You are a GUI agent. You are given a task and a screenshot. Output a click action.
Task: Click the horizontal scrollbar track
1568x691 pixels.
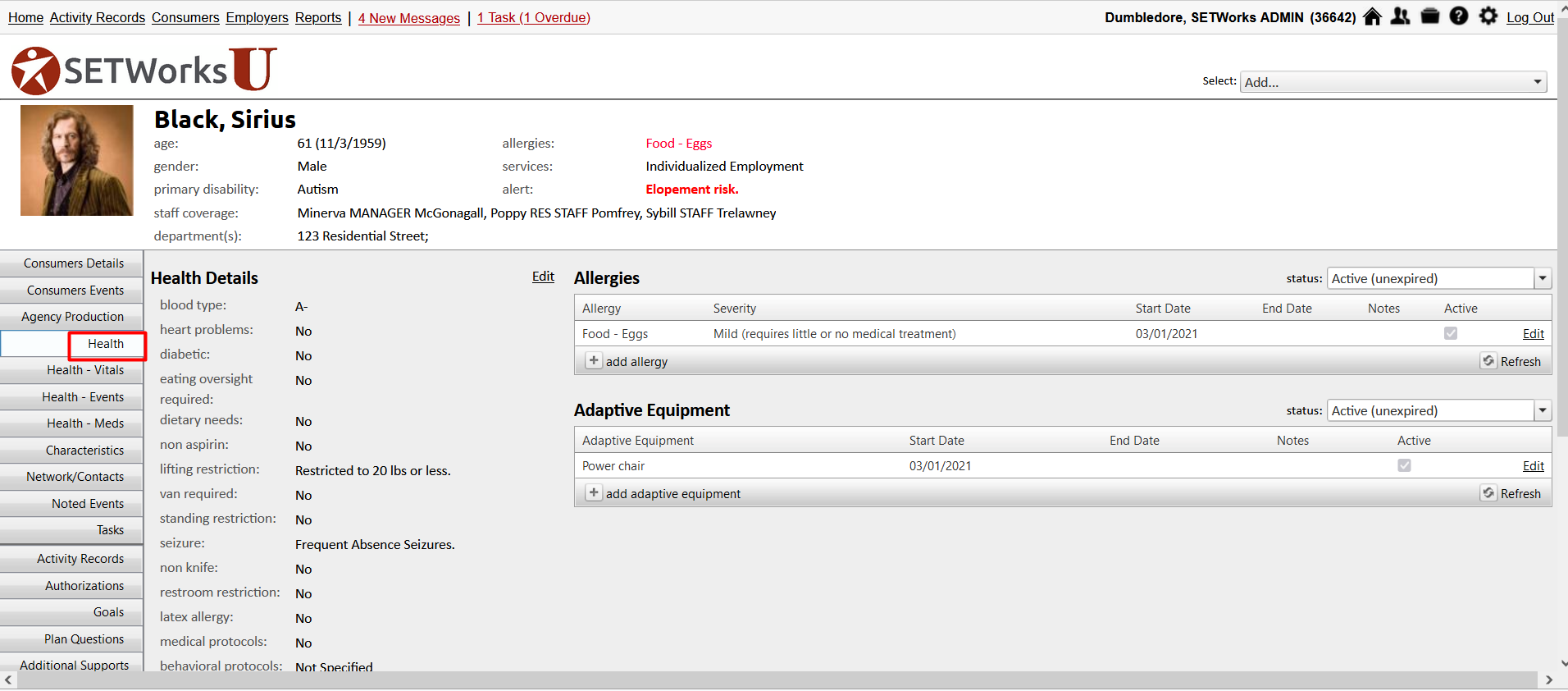click(x=776, y=680)
